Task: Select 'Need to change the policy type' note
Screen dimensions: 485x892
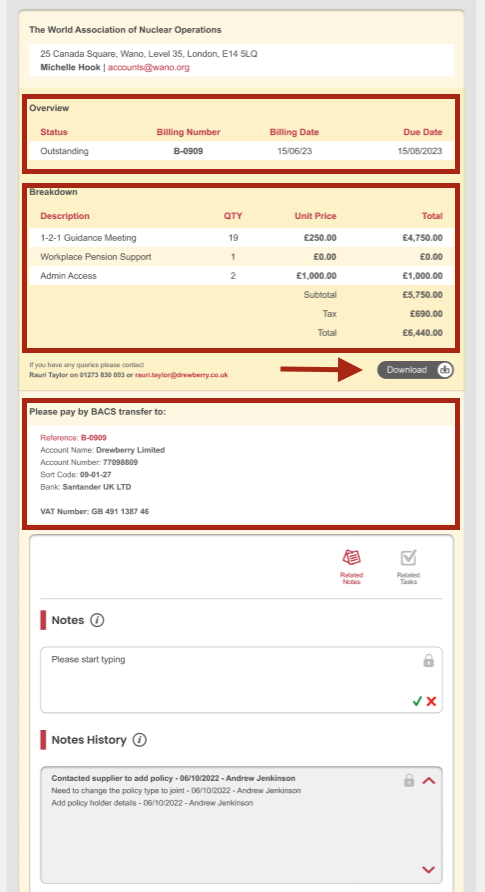Action: tap(176, 791)
